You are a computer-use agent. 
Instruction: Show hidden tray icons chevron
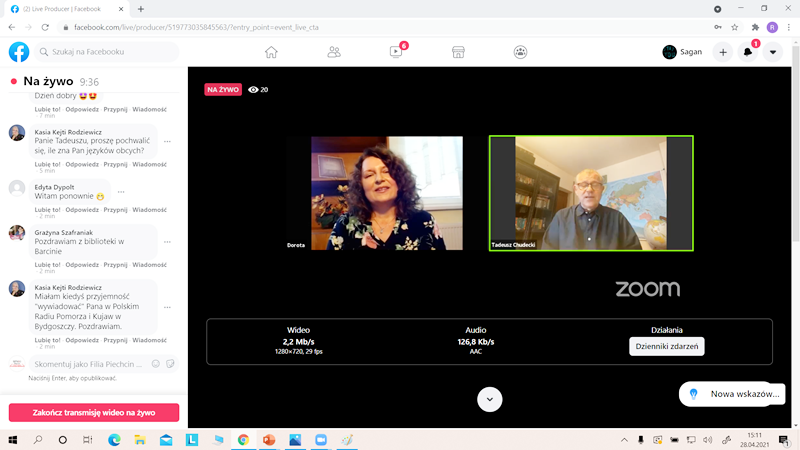[624, 440]
